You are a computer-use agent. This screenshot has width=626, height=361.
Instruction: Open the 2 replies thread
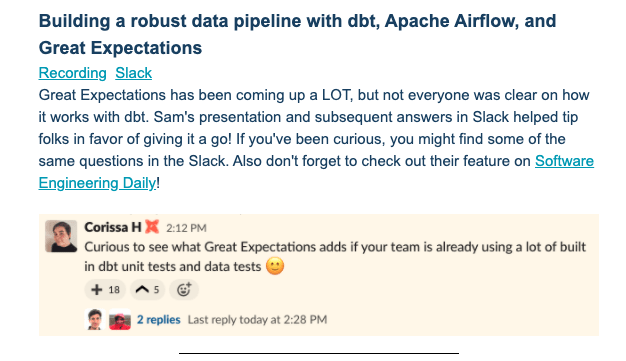click(158, 319)
